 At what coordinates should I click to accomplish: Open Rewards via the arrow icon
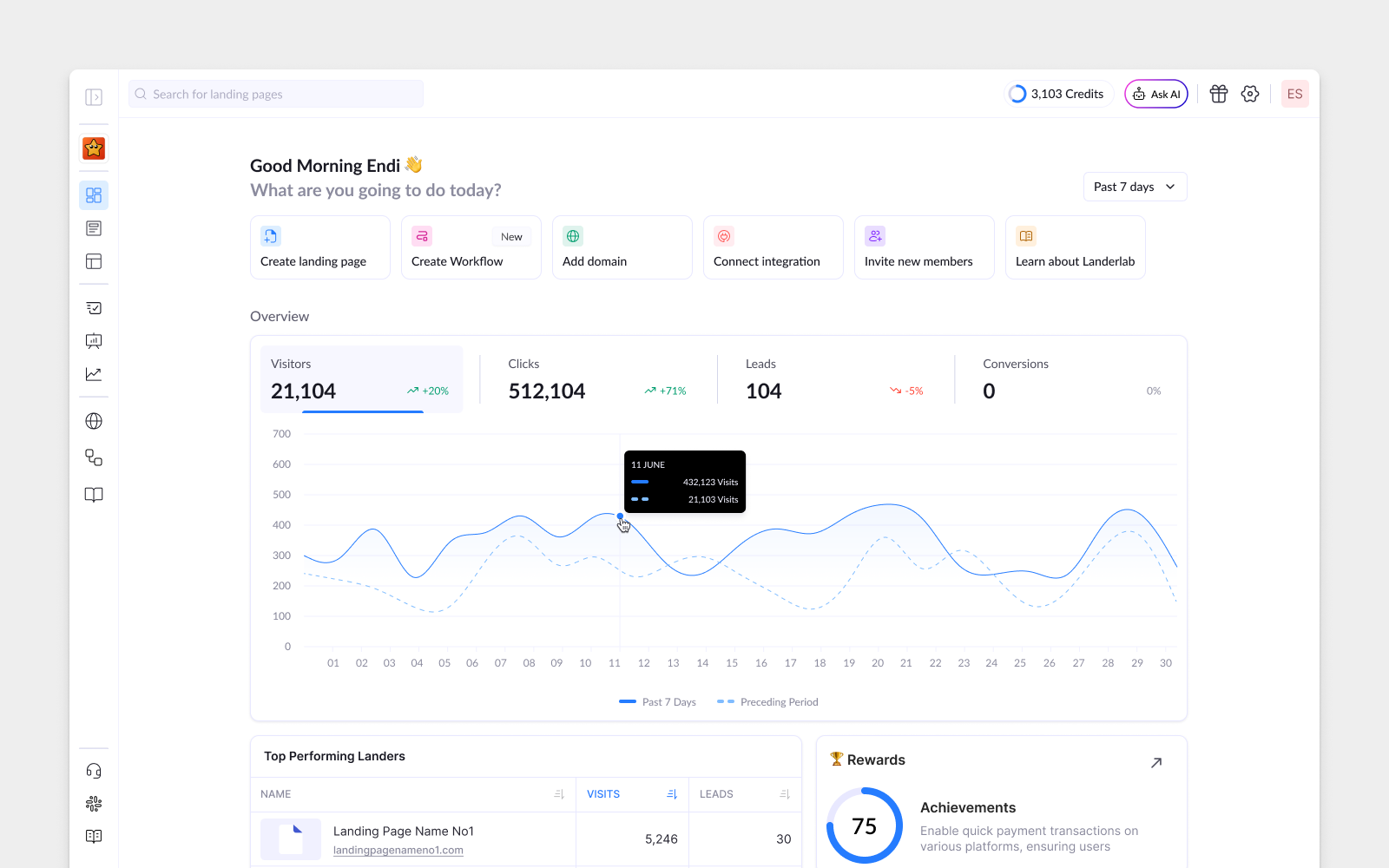click(1156, 763)
